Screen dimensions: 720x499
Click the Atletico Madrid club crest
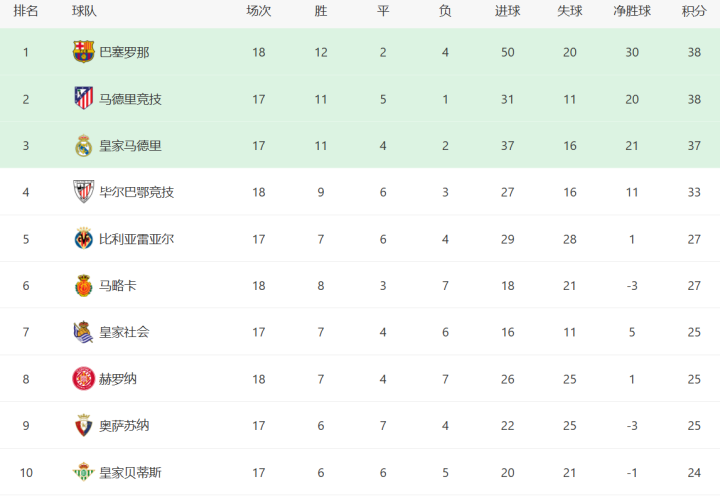[84, 98]
